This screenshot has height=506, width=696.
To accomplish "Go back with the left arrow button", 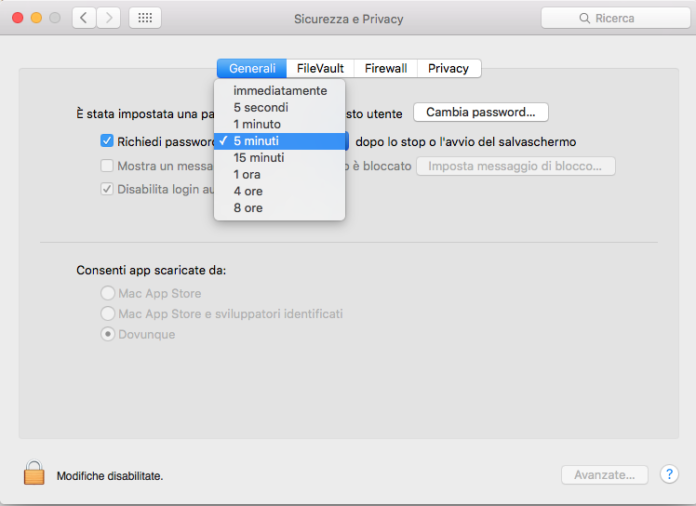I will [x=84, y=18].
